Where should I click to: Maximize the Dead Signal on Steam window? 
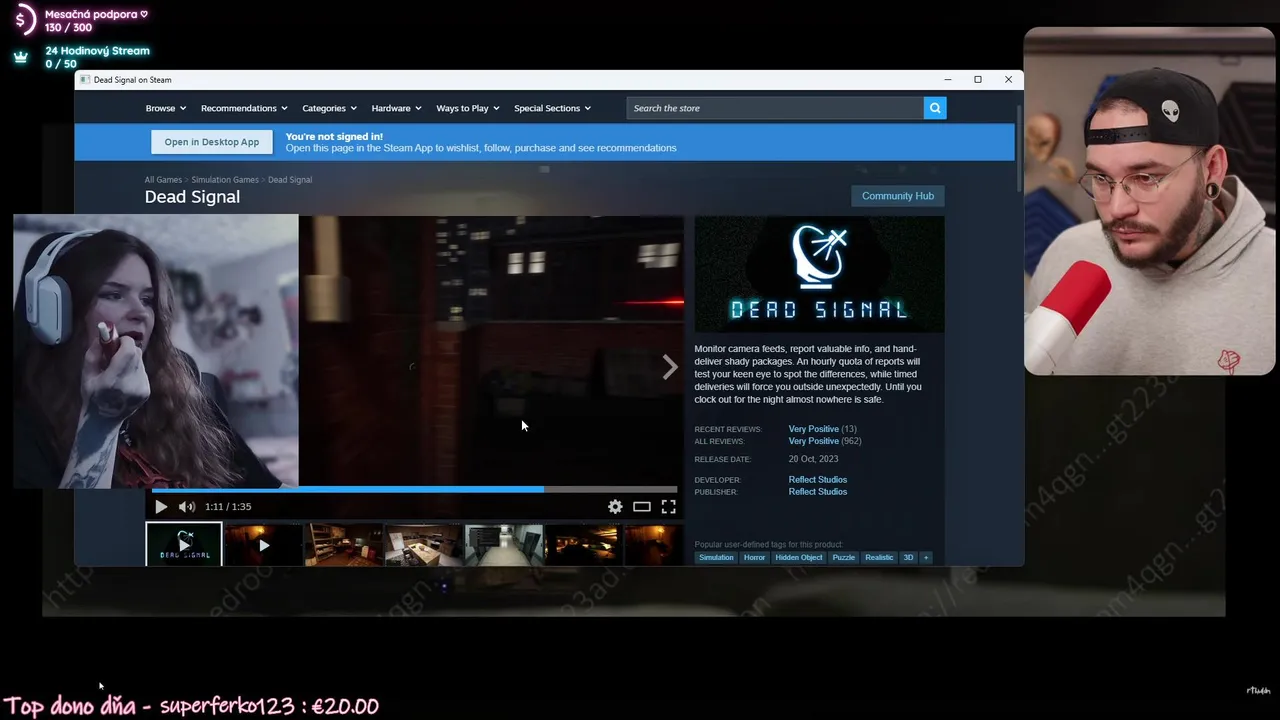pyautogui.click(x=978, y=80)
